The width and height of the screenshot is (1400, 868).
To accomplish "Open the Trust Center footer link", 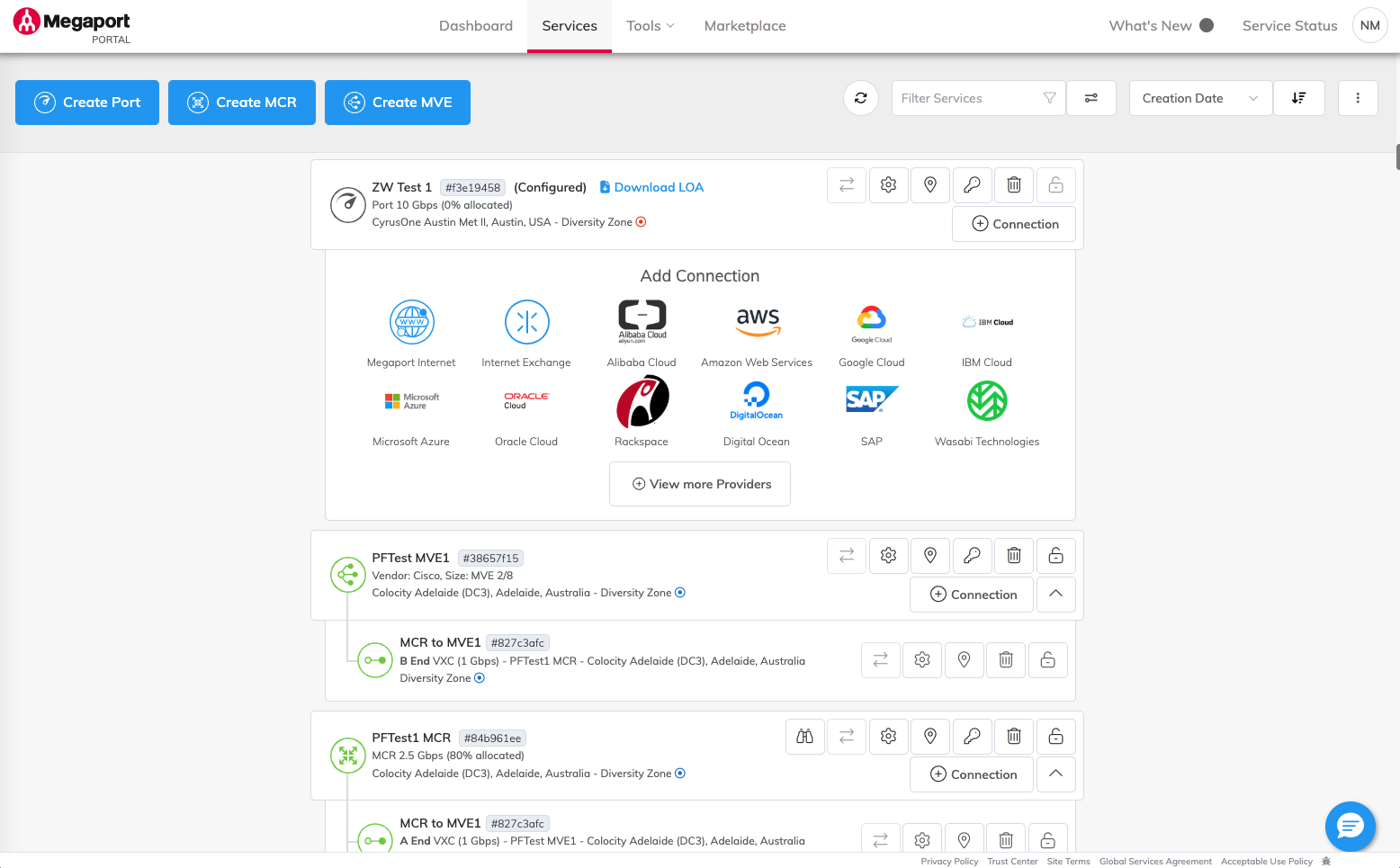I will 1012,862.
